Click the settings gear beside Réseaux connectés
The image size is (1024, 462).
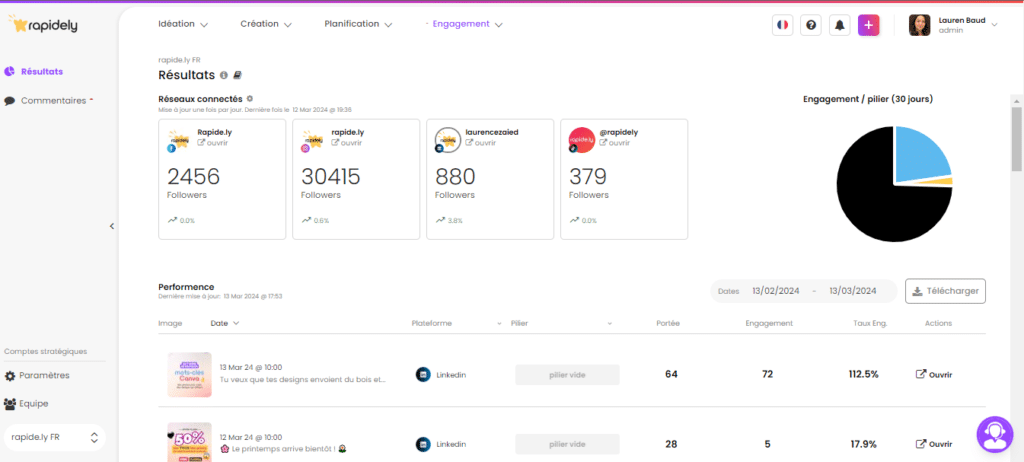tap(250, 99)
